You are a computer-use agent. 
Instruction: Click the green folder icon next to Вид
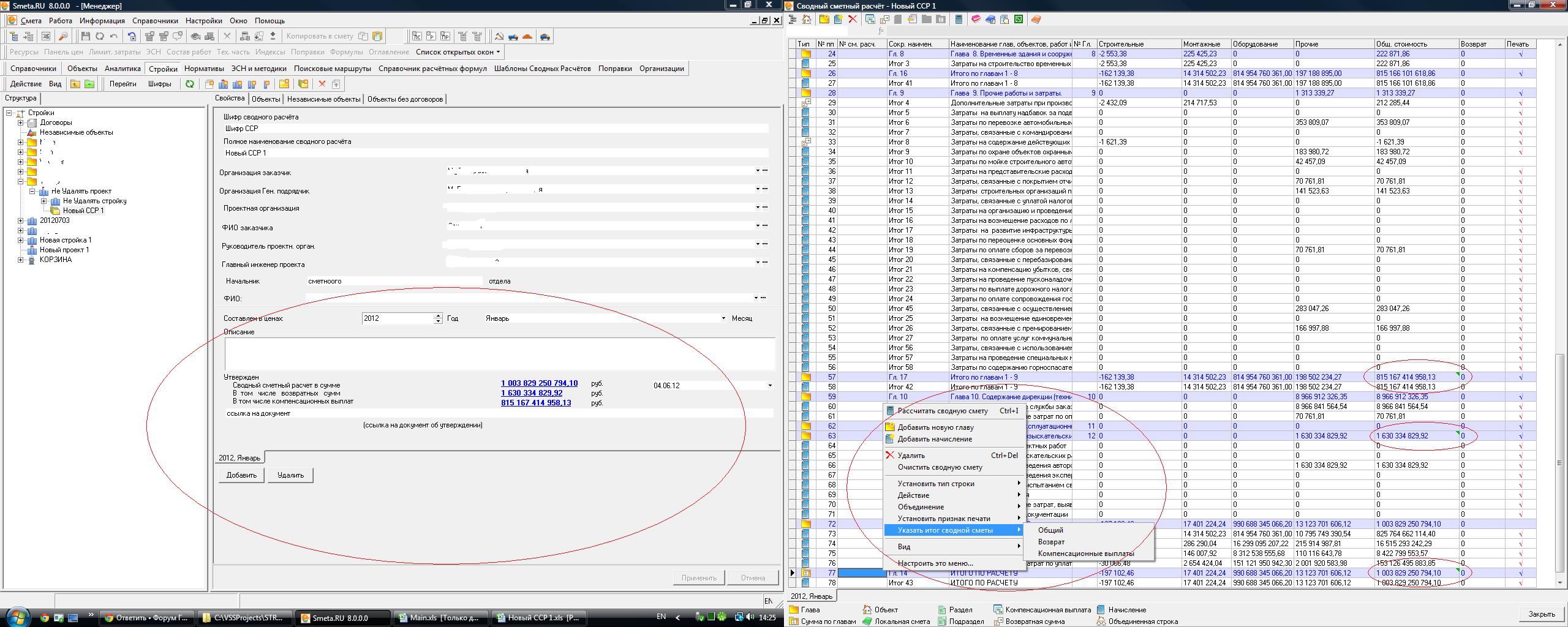[x=89, y=84]
